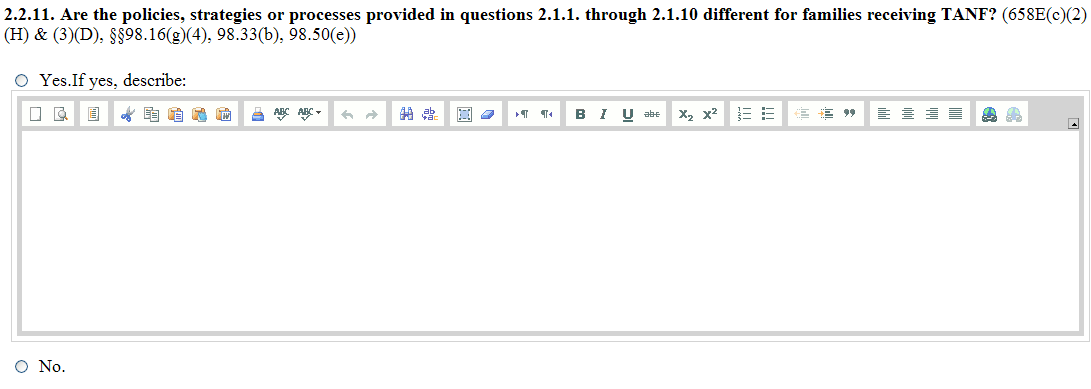Insert a block quote

pyautogui.click(x=850, y=114)
